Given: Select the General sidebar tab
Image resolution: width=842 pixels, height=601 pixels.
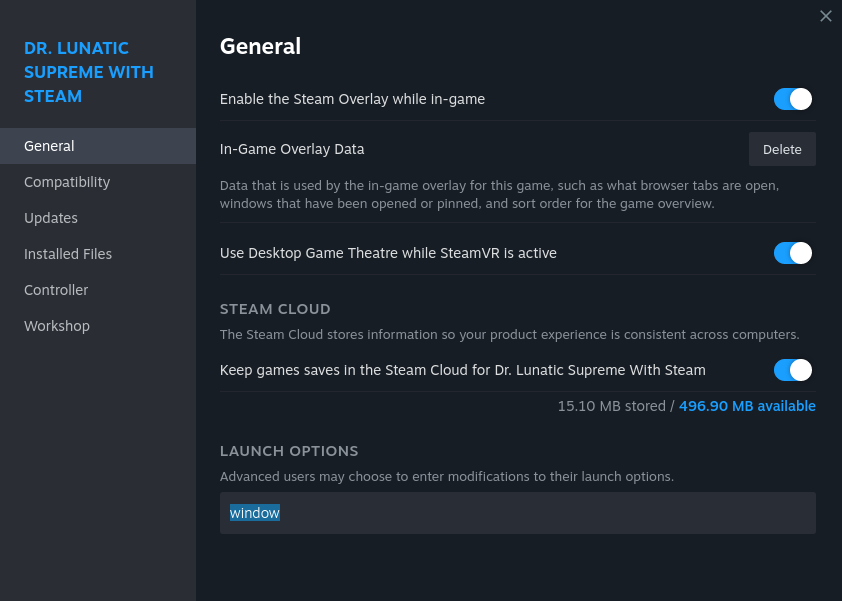Looking at the screenshot, I should pyautogui.click(x=50, y=146).
